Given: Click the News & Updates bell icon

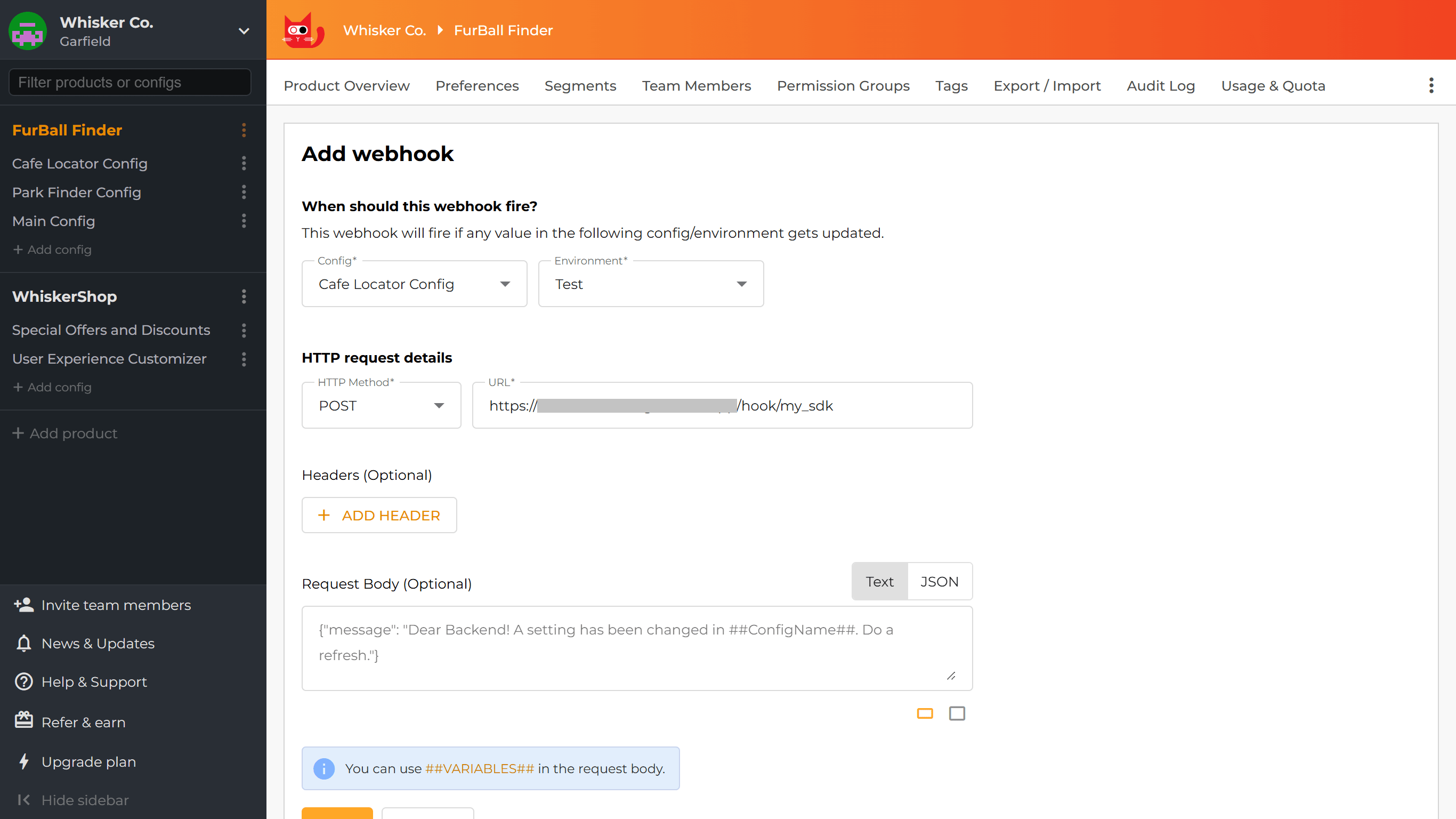Looking at the screenshot, I should click(23, 643).
